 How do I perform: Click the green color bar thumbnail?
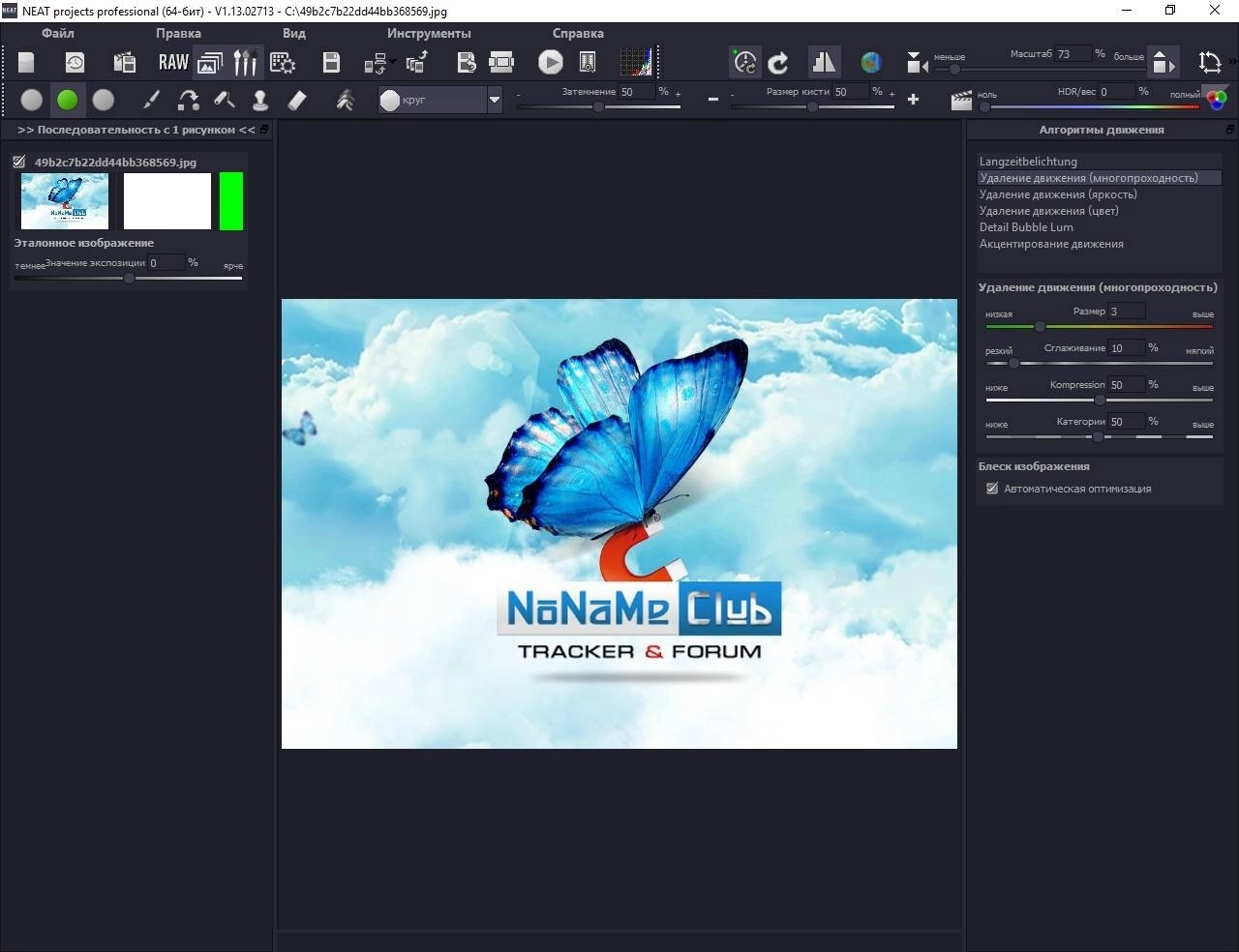click(231, 201)
